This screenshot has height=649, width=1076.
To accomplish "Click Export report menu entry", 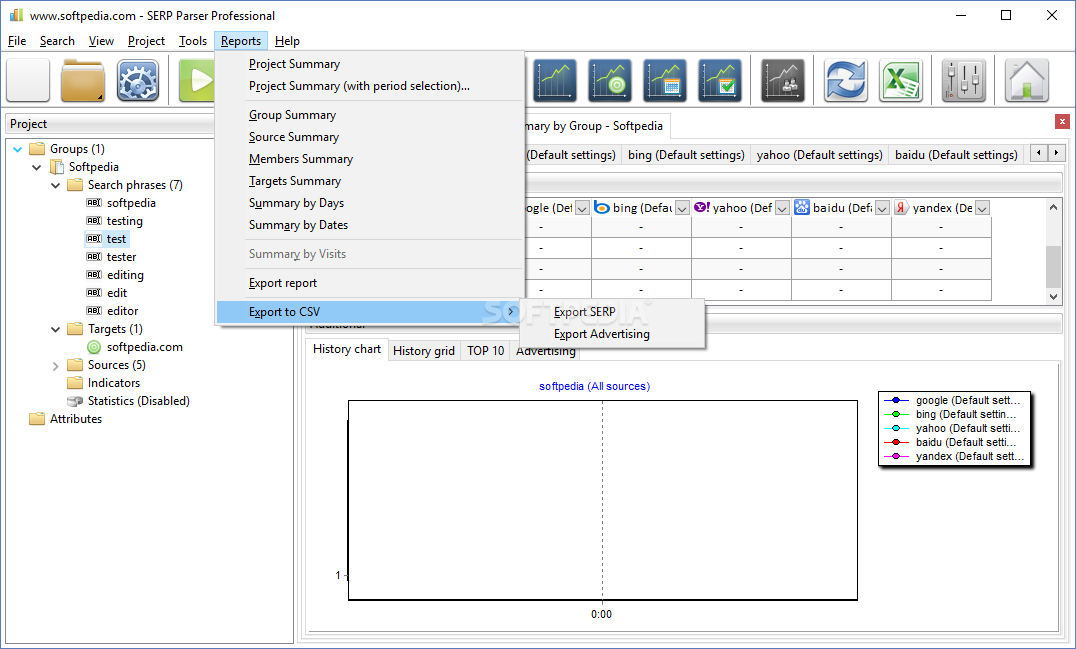I will click(x=283, y=283).
